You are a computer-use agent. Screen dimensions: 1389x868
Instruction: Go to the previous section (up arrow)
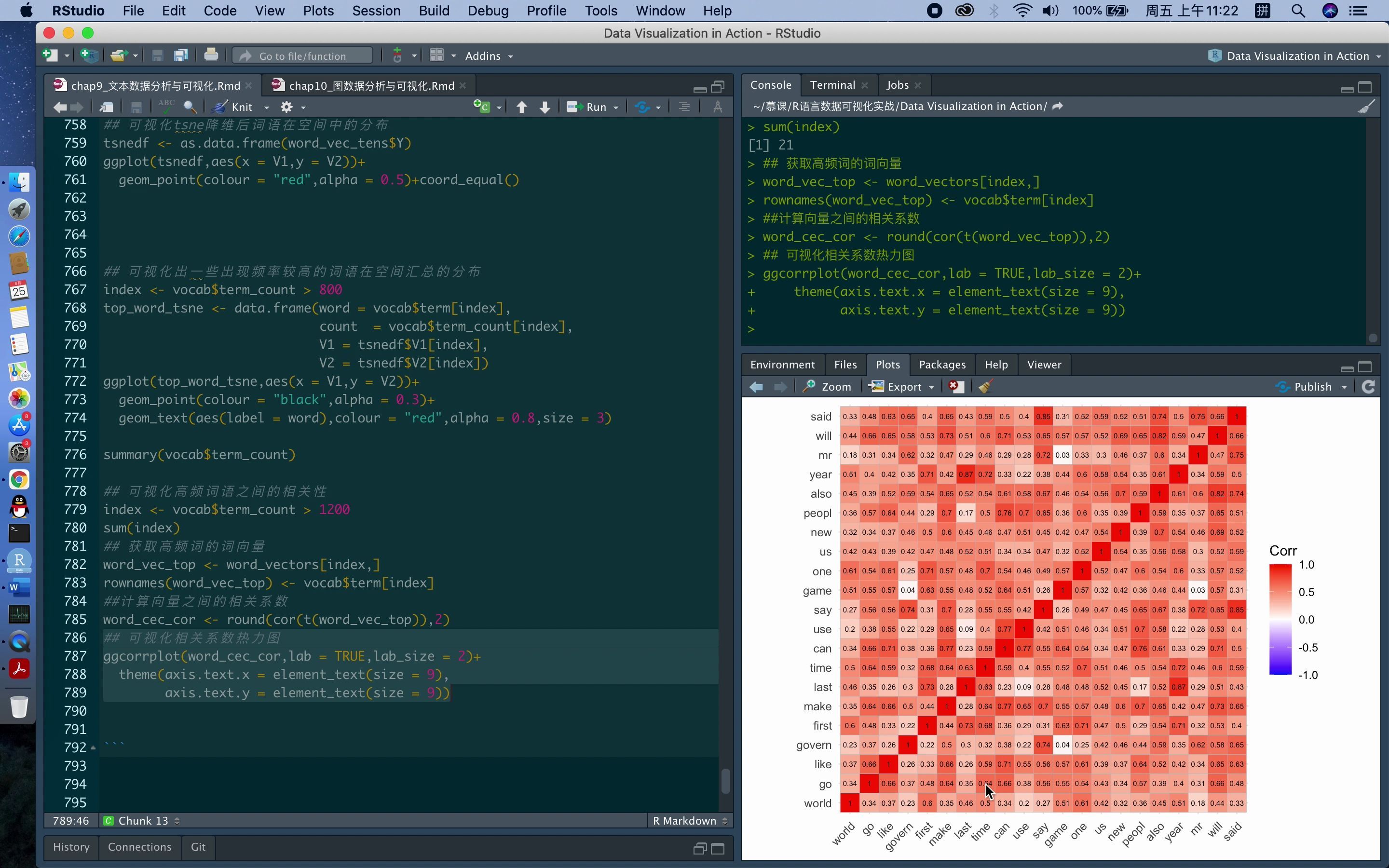coord(521,108)
